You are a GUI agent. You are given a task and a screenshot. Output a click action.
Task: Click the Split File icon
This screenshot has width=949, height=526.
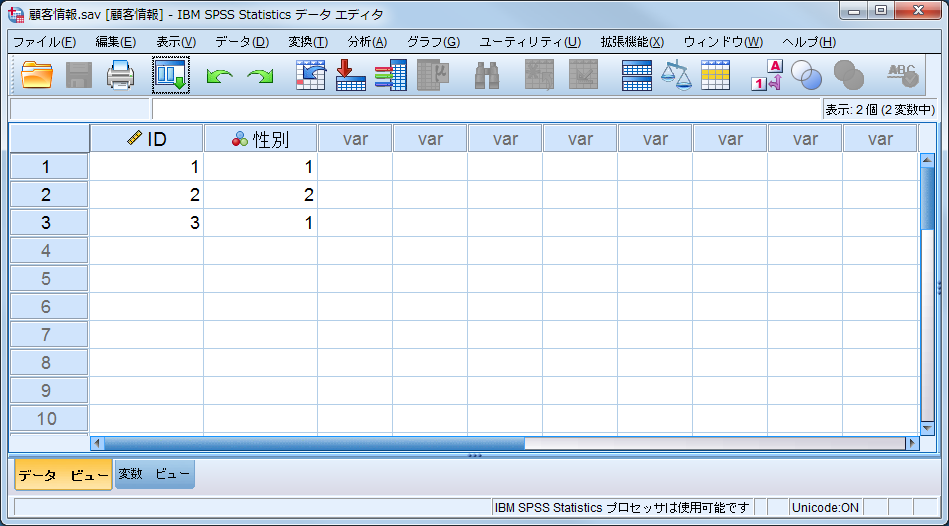(637, 76)
